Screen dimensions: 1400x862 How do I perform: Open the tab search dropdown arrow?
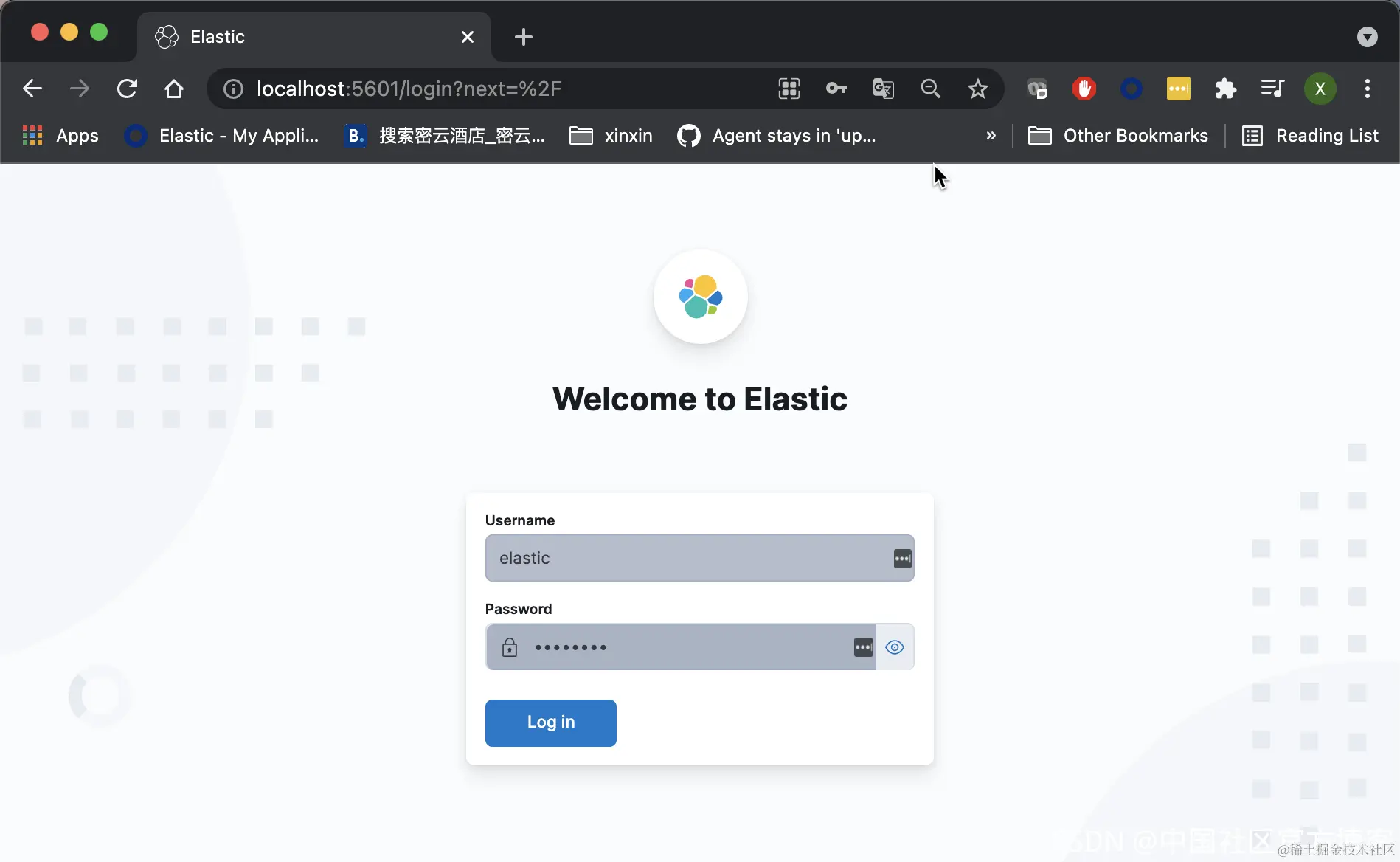click(x=1368, y=37)
